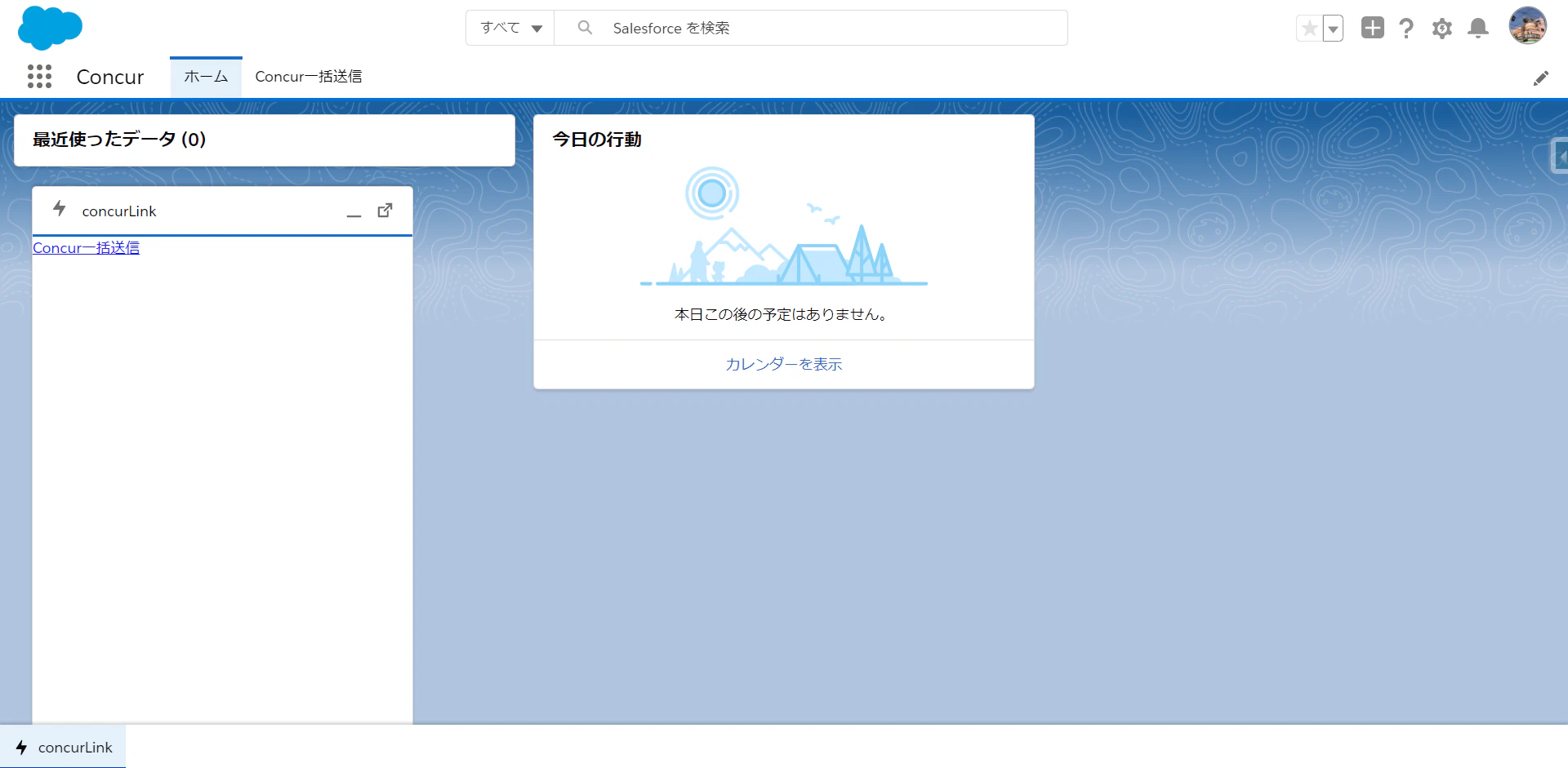The width and height of the screenshot is (1568, 768).
Task: Open the notifications bell
Action: [1478, 29]
